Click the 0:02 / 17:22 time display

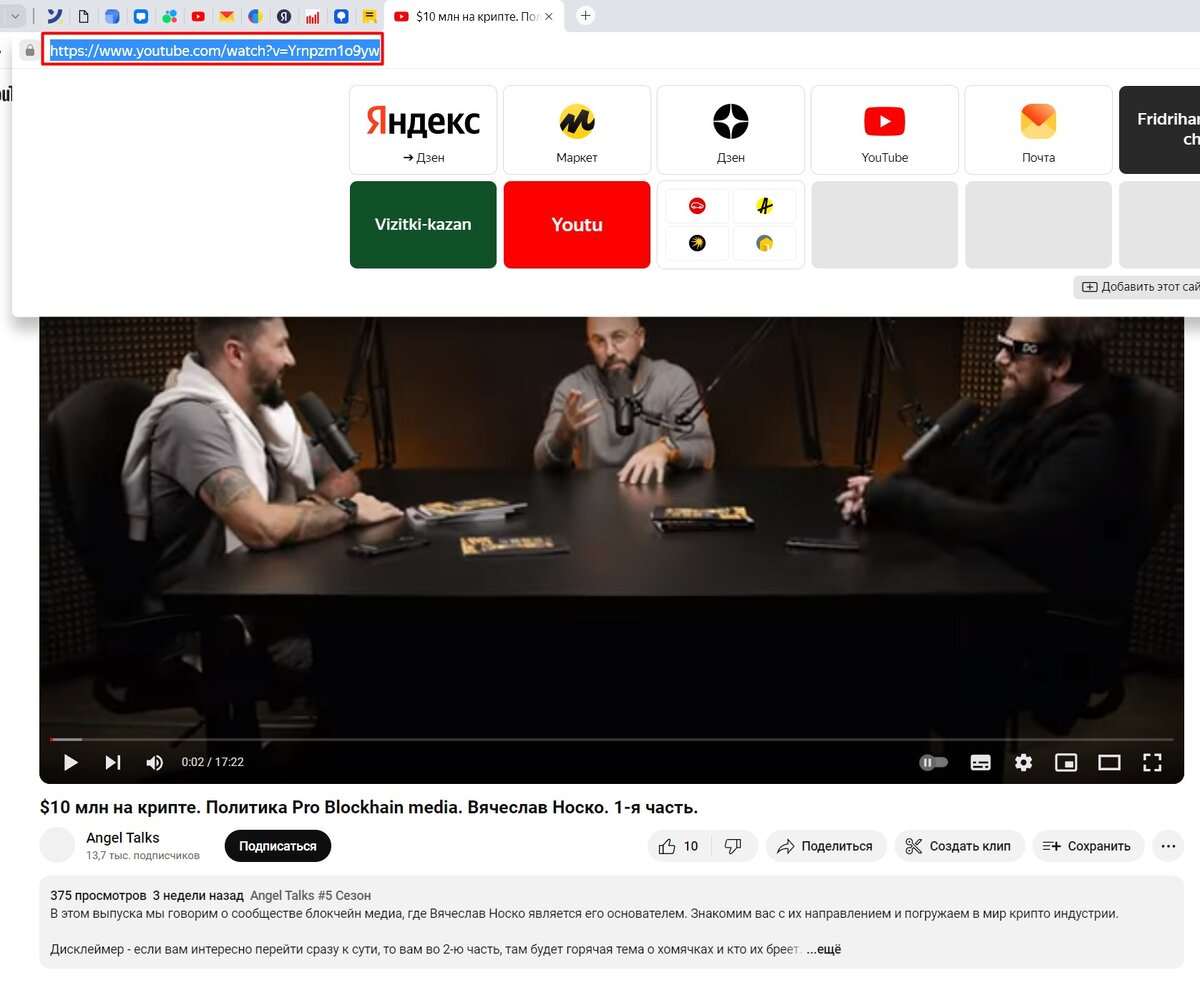pos(212,762)
